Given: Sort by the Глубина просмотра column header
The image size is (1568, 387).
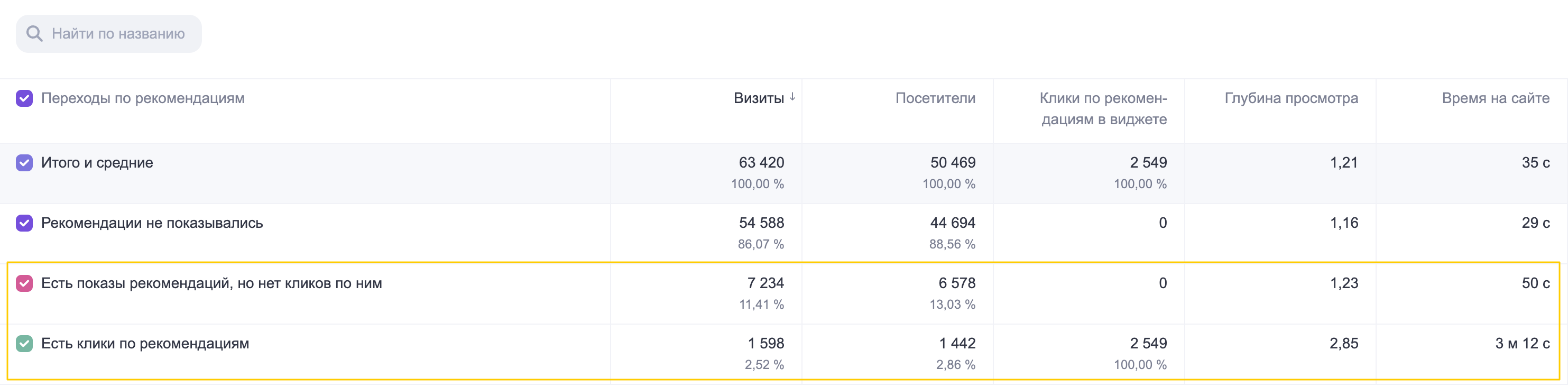Looking at the screenshot, I should coord(1291,98).
